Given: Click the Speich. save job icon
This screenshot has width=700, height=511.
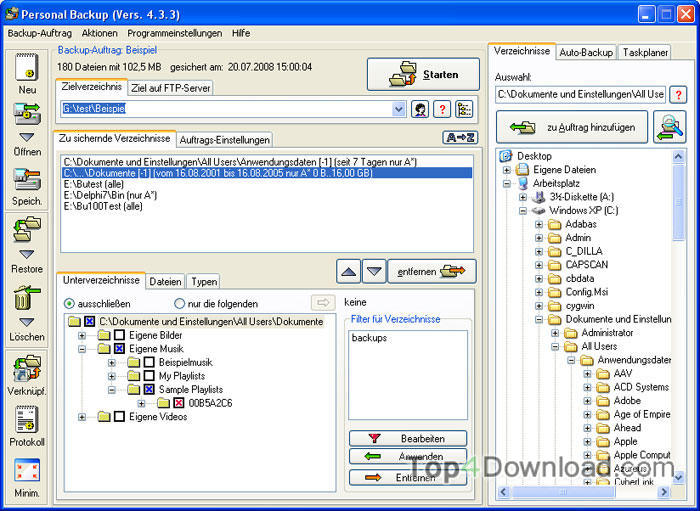Looking at the screenshot, I should [27, 179].
